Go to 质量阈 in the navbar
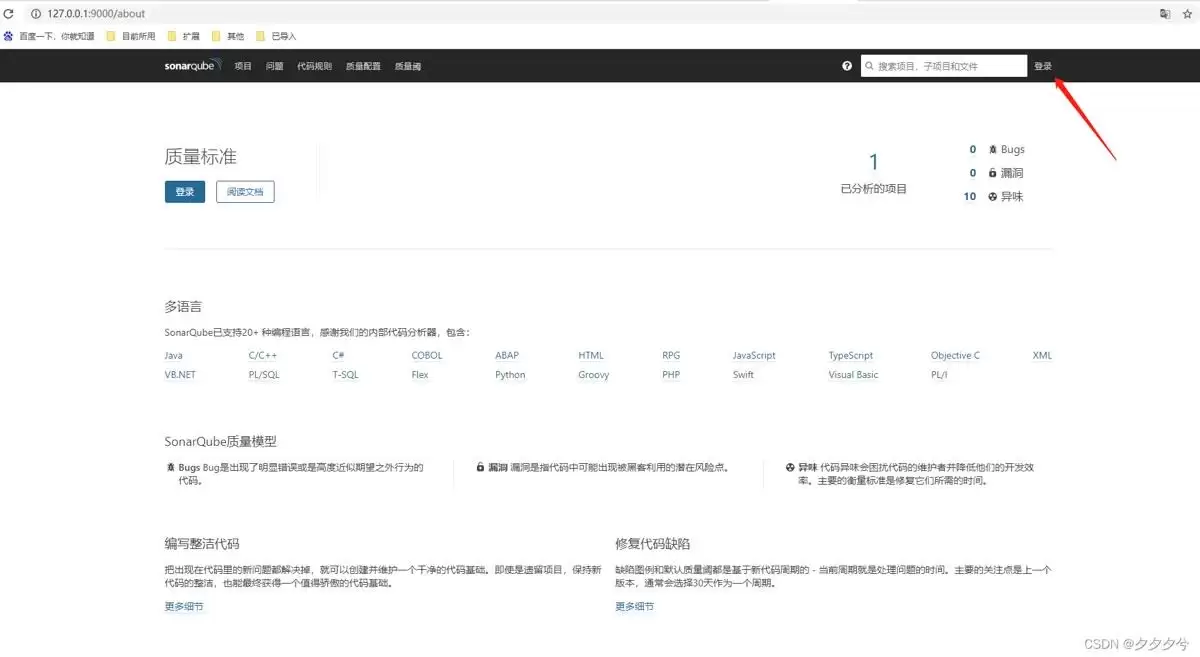This screenshot has width=1200, height=657. (x=408, y=66)
